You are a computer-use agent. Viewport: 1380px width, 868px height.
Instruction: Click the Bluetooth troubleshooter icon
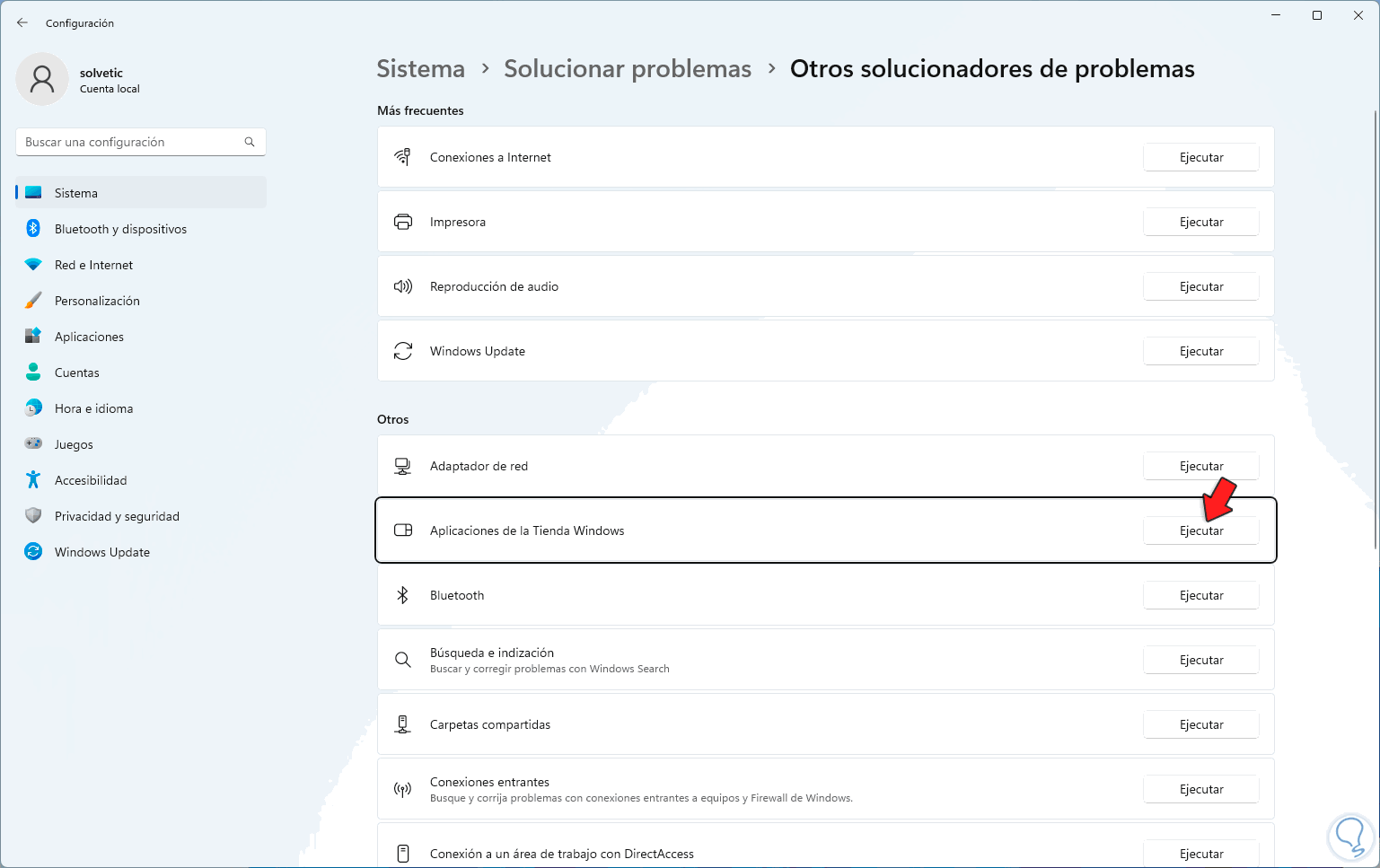[403, 595]
